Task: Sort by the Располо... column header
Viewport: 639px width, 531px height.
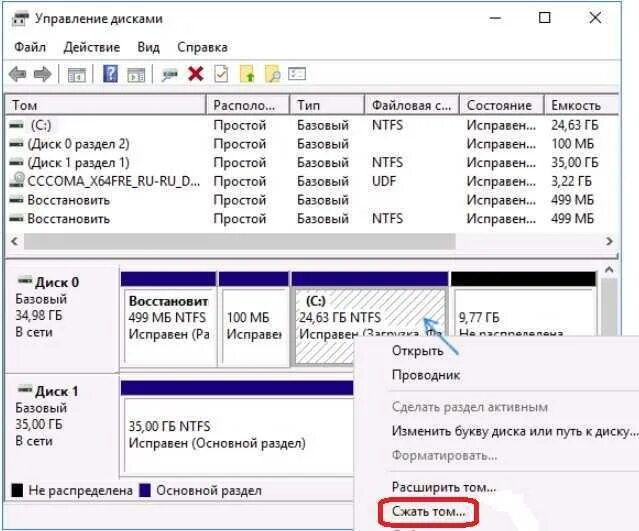Action: (248, 106)
